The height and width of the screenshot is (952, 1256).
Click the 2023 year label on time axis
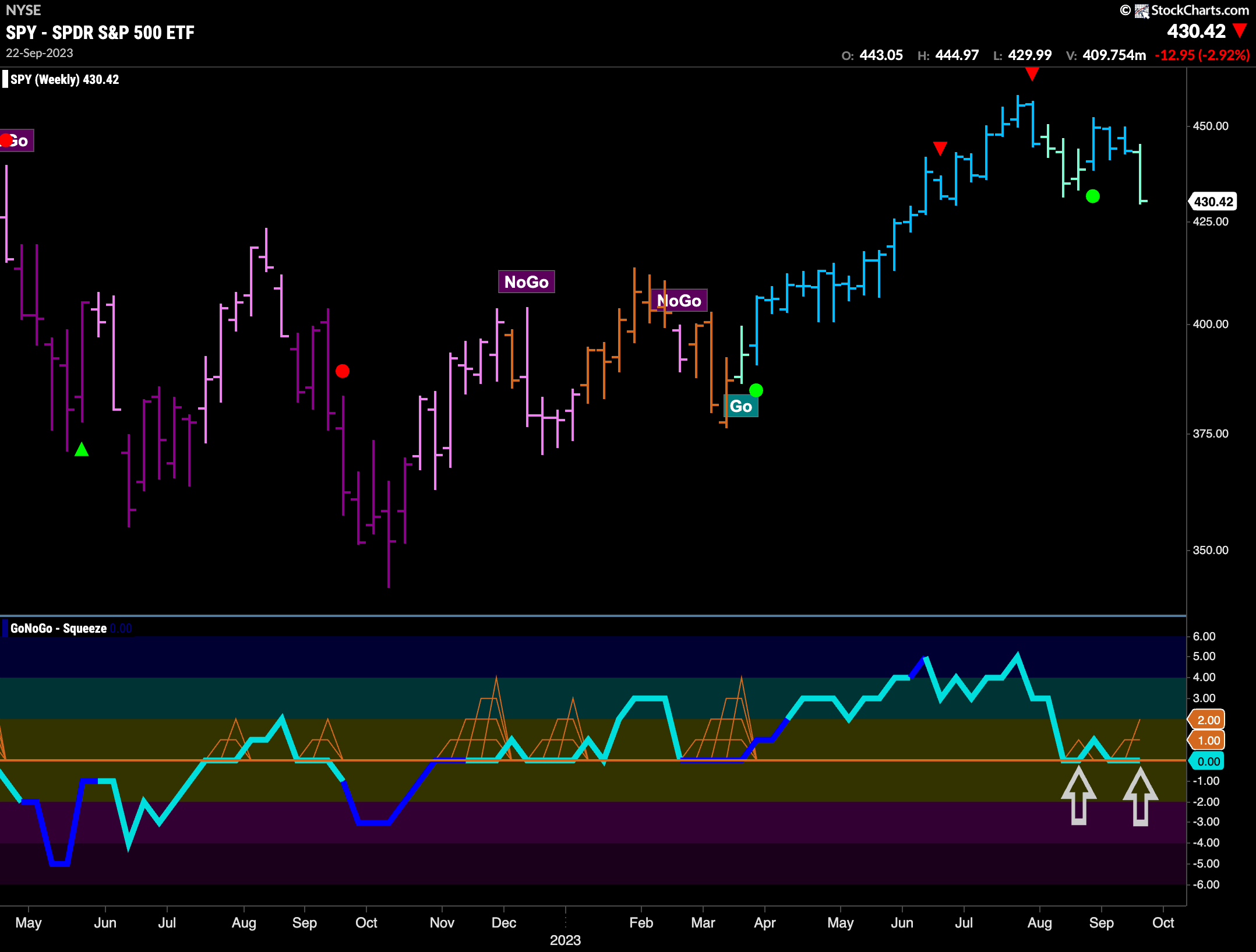coord(566,940)
